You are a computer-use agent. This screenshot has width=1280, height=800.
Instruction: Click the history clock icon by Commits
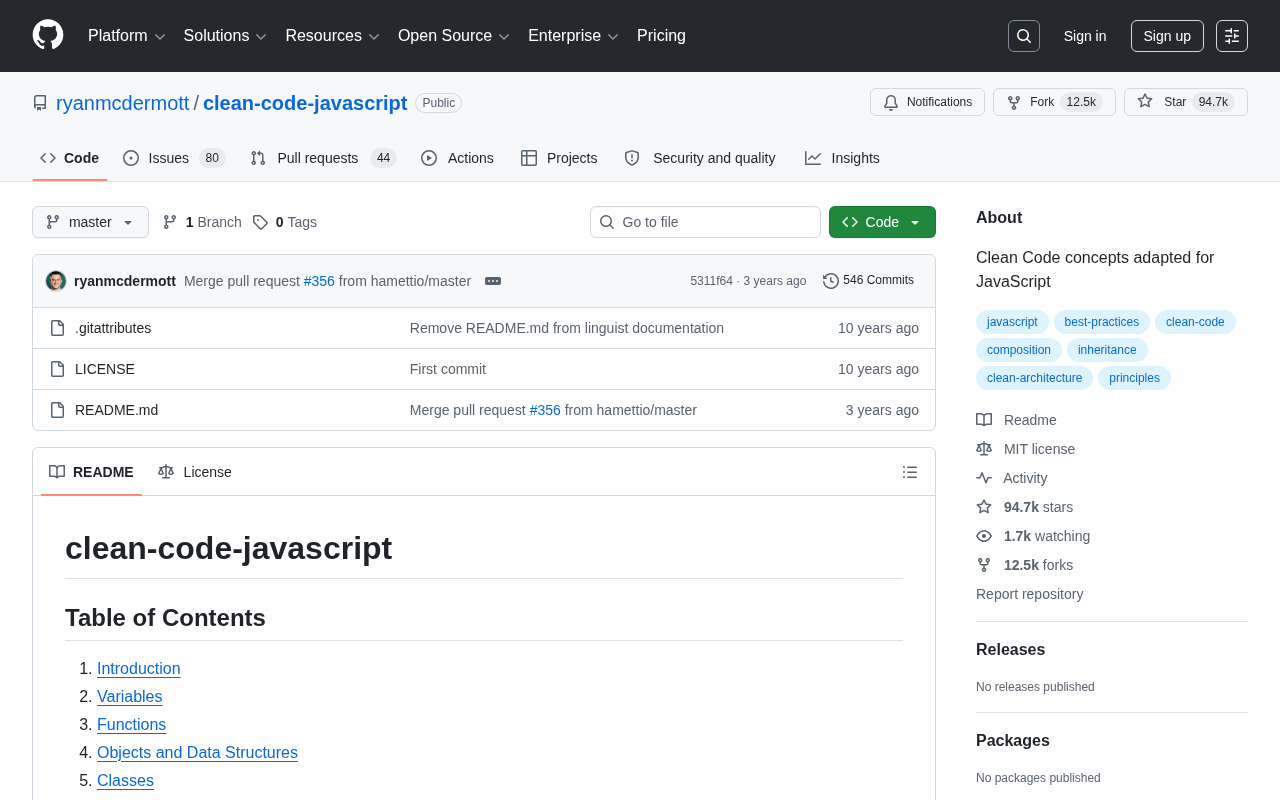coord(831,281)
